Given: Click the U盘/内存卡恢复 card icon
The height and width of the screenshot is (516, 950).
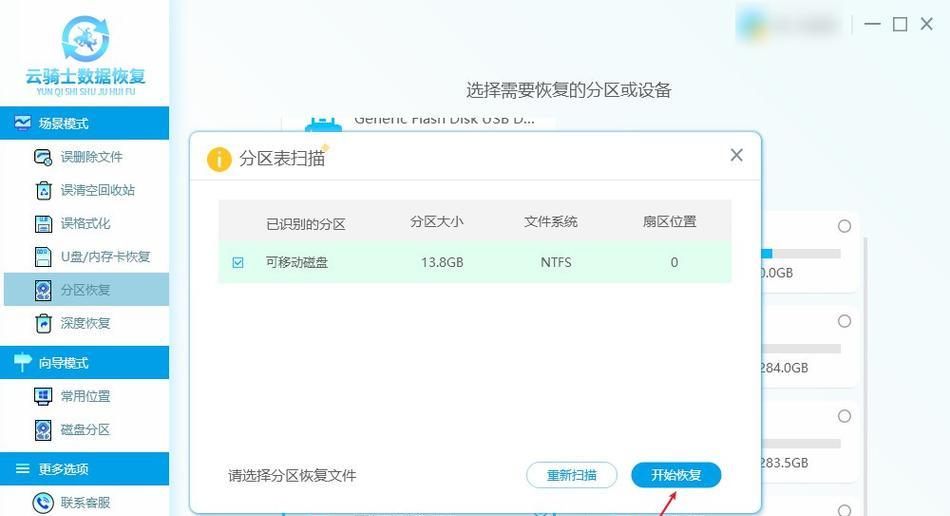Looking at the screenshot, I should pyautogui.click(x=43, y=257).
